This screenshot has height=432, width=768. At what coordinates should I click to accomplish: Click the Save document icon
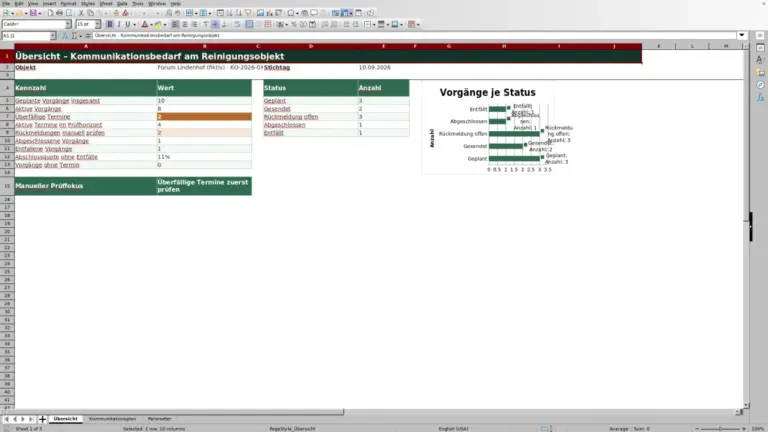(33, 13)
